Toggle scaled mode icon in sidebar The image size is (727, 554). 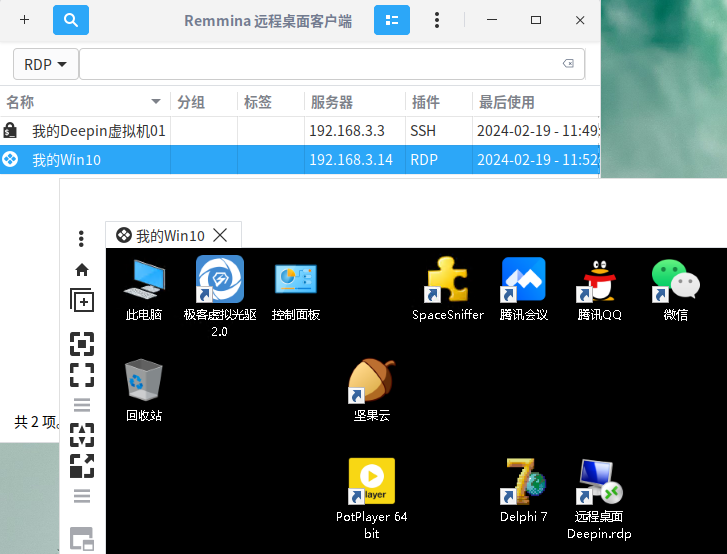82,465
